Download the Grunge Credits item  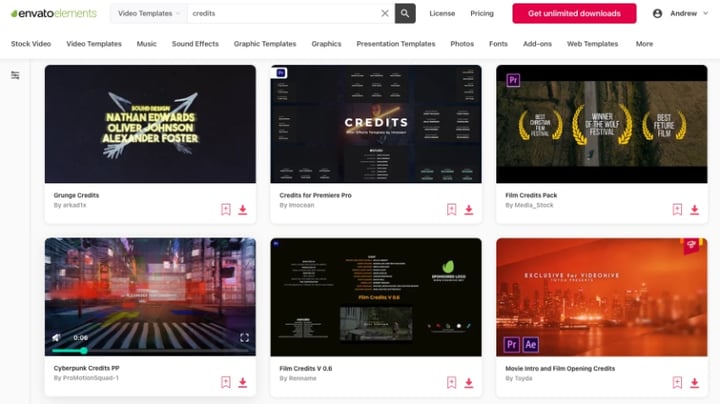coord(242,209)
